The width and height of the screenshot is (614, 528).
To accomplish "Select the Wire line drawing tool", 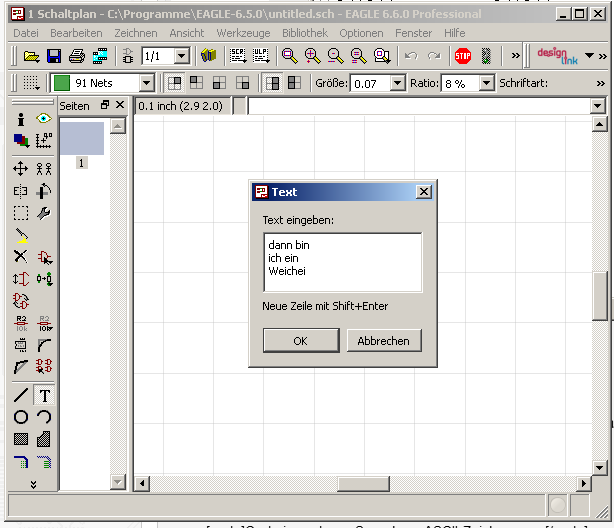I will 21,395.
